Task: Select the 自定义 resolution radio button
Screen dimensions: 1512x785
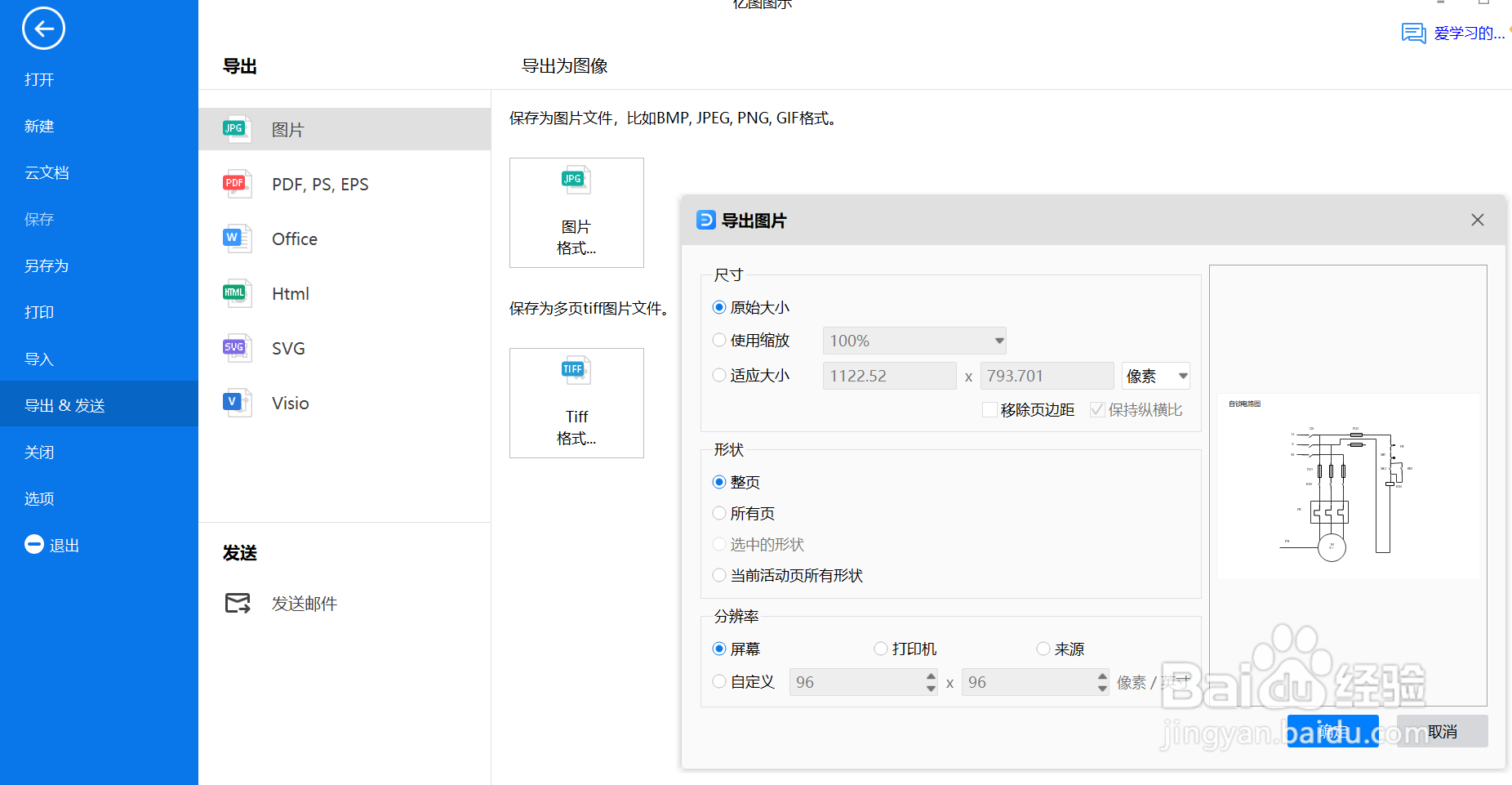Action: pos(718,680)
